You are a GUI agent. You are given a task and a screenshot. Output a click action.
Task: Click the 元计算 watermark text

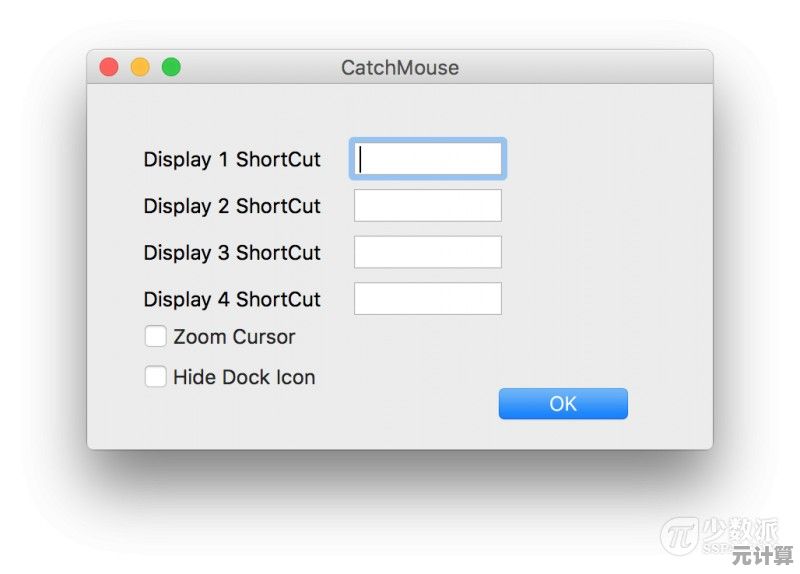[755, 555]
